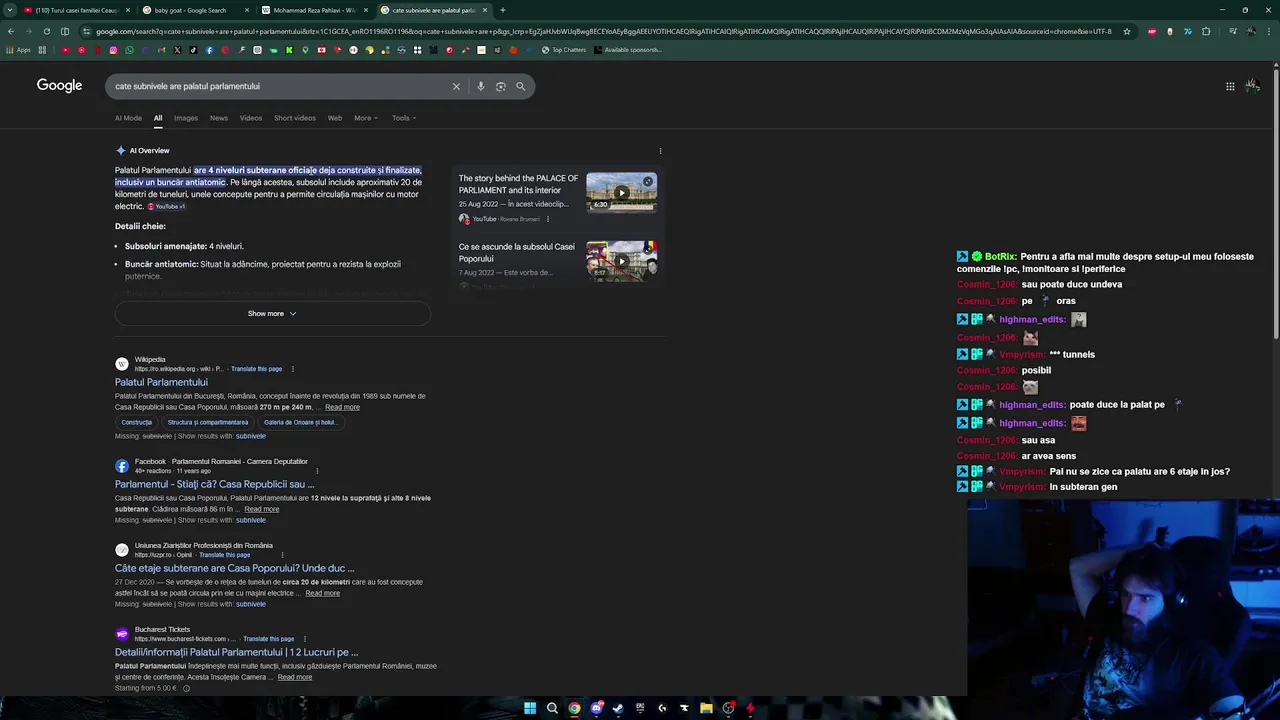The image size is (1280, 720).
Task: Click Translate this page for Wikipedia result
Action: pos(257,369)
